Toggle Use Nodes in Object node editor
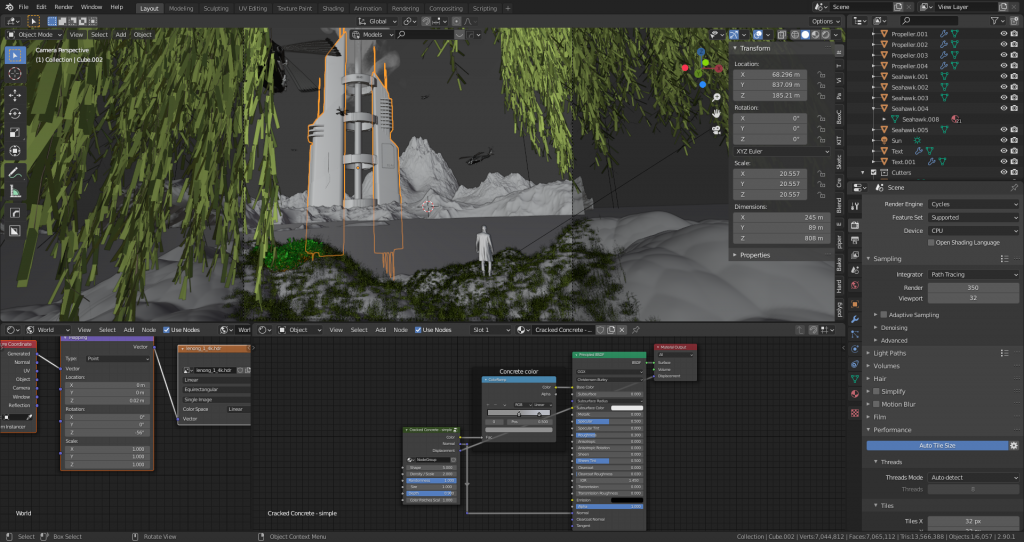Image resolution: width=1024 pixels, height=542 pixels. point(418,330)
